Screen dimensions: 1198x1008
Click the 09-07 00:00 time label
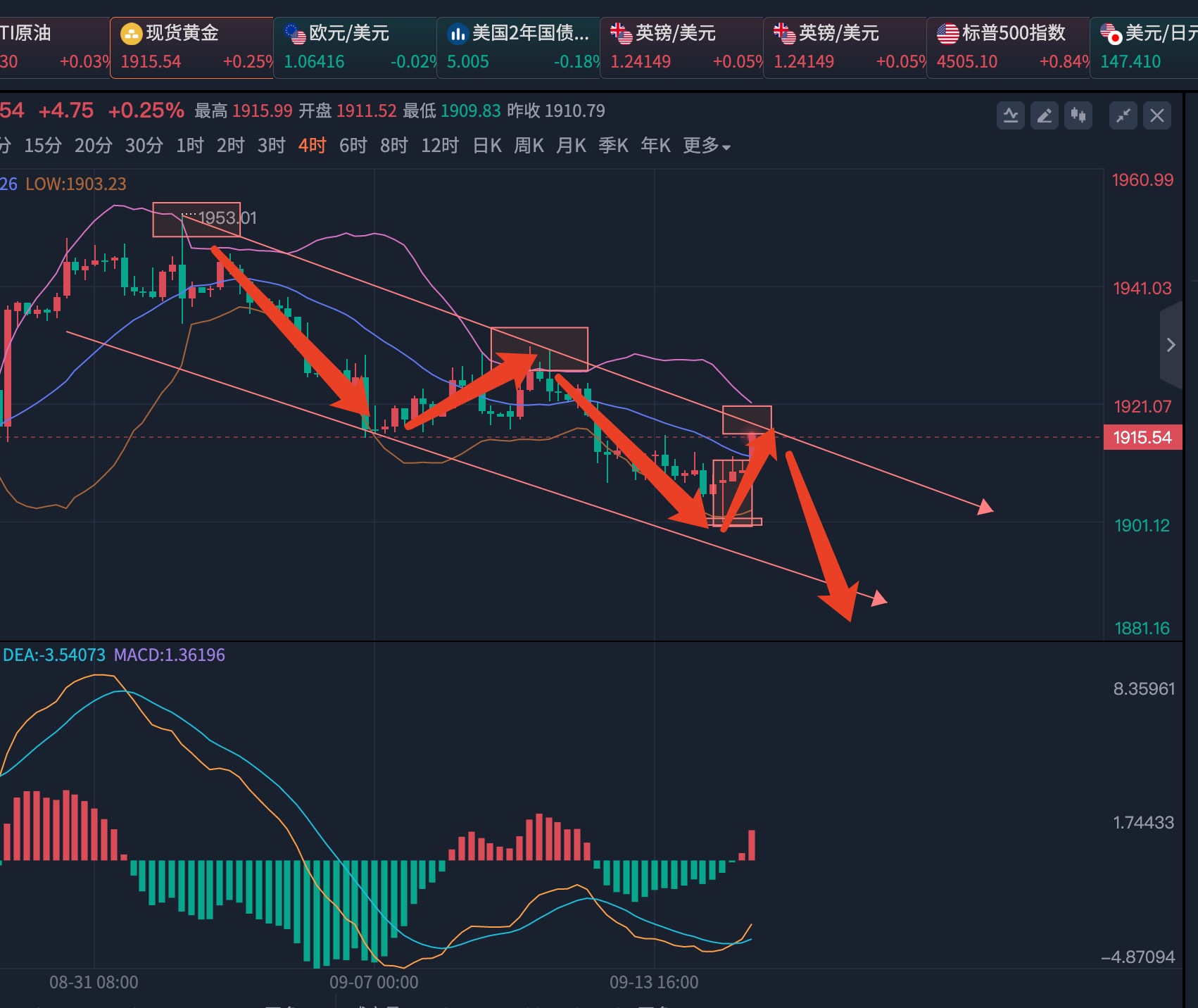pos(374,983)
